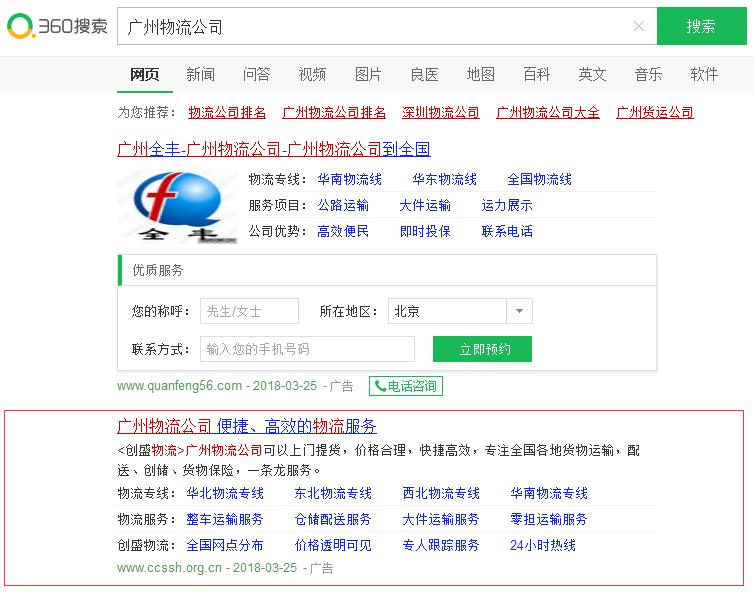The width and height of the screenshot is (754, 592).
Task: Open the 整车运输服务 link
Action: 225,519
